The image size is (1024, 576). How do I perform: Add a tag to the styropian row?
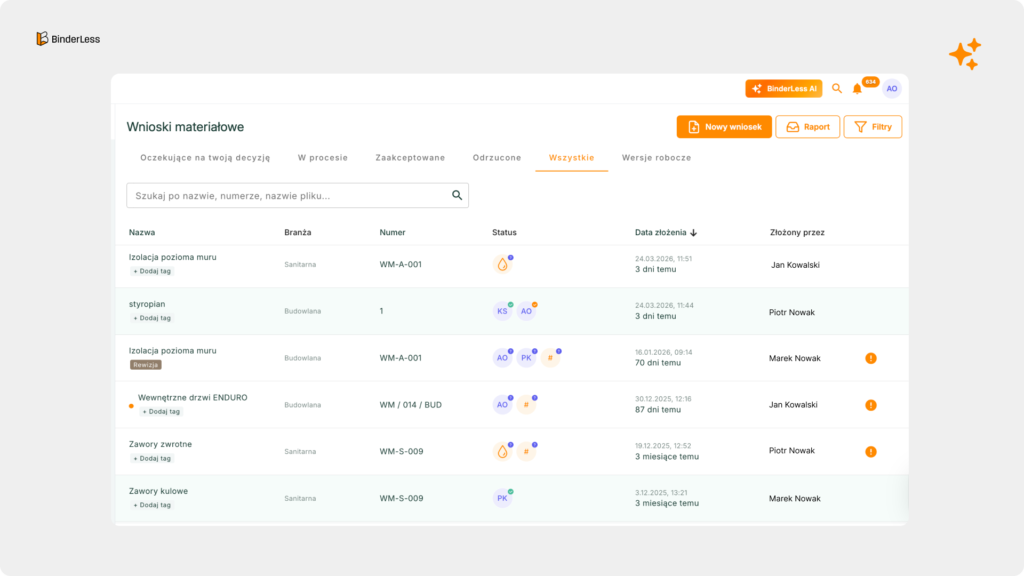pos(153,318)
